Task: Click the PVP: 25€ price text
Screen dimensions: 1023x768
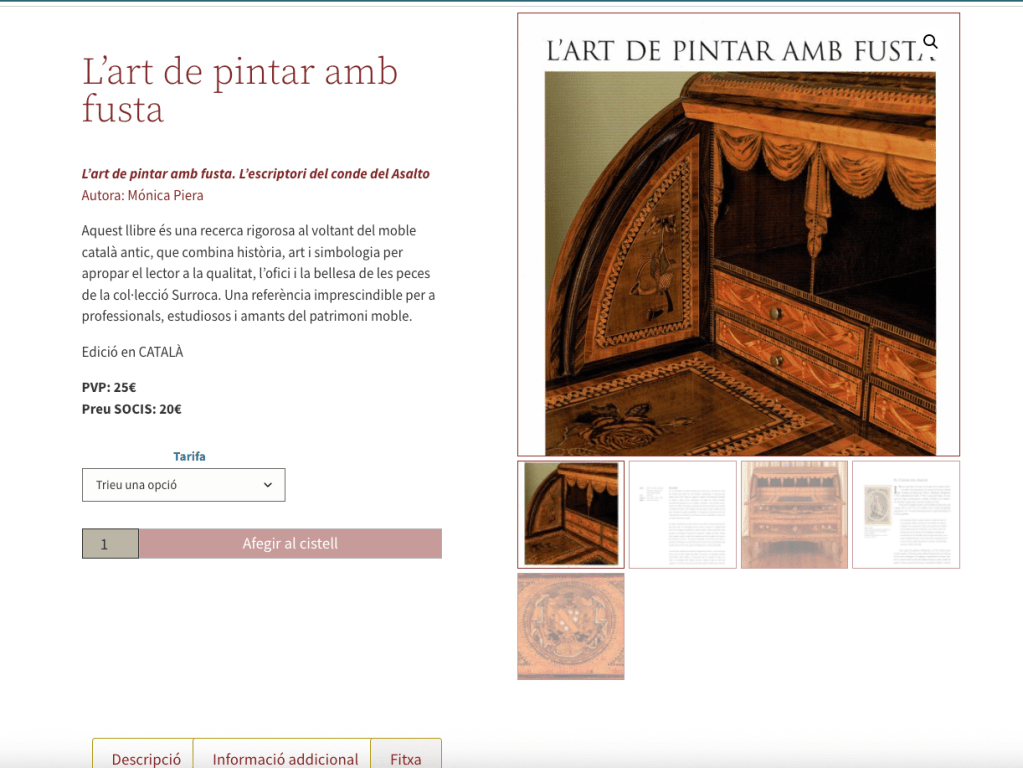Action: [x=109, y=387]
